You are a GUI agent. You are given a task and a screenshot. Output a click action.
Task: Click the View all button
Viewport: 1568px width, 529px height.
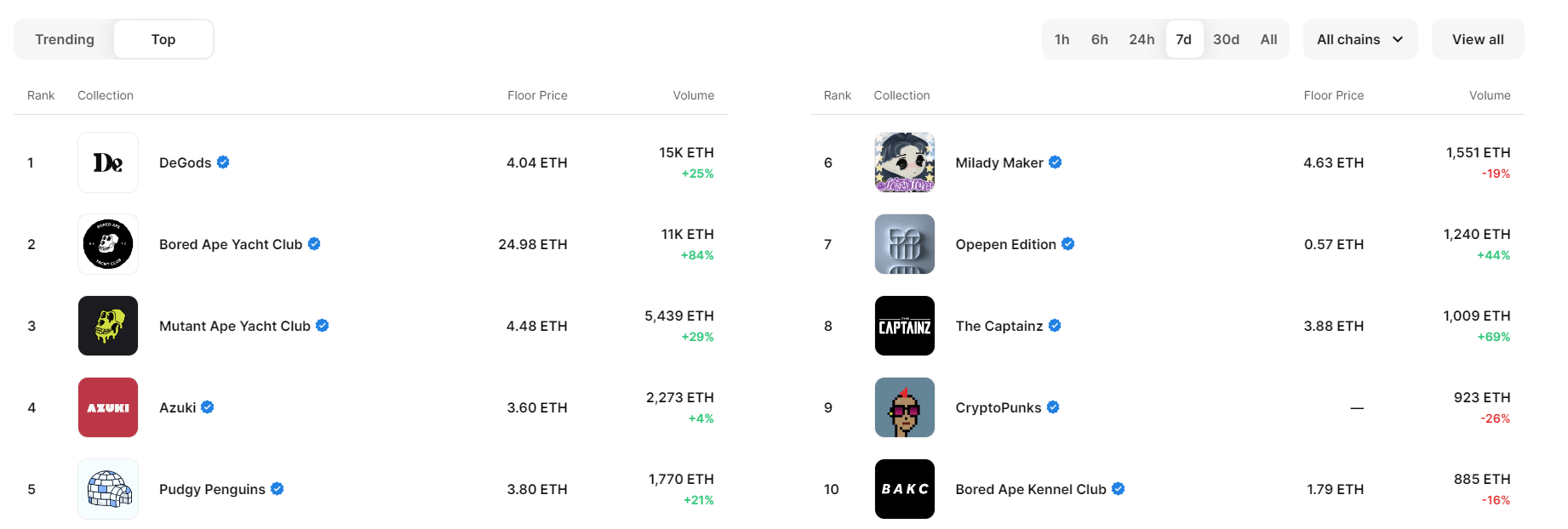[x=1477, y=39]
